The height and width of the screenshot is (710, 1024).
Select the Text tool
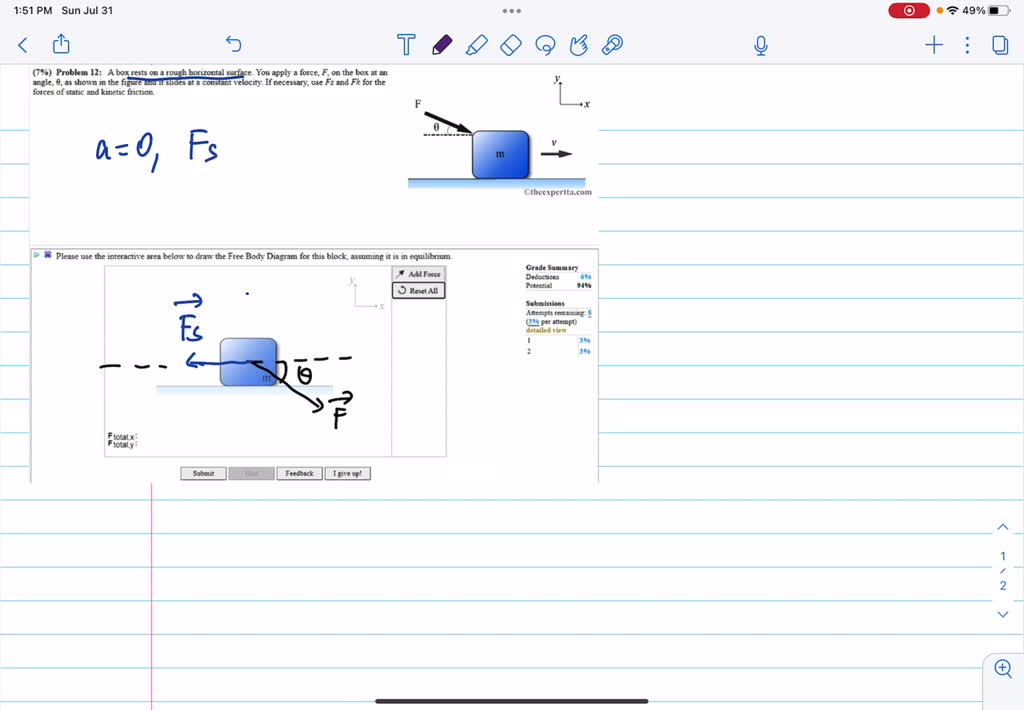406,44
